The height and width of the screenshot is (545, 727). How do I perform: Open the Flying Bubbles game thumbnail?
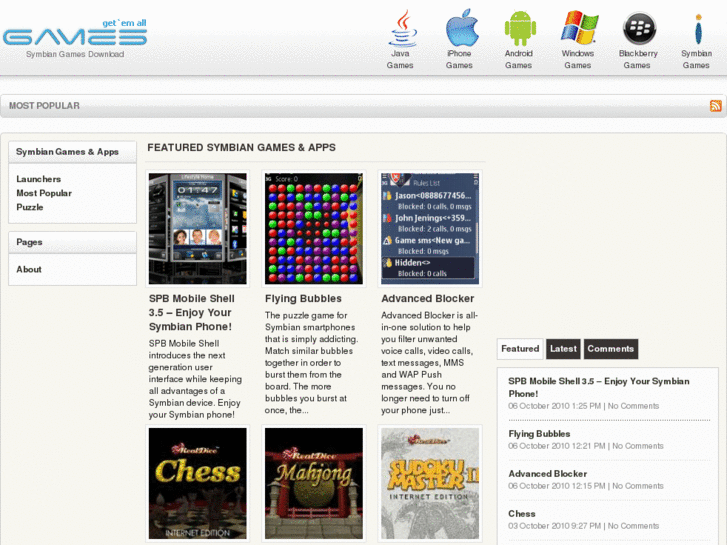coord(314,229)
